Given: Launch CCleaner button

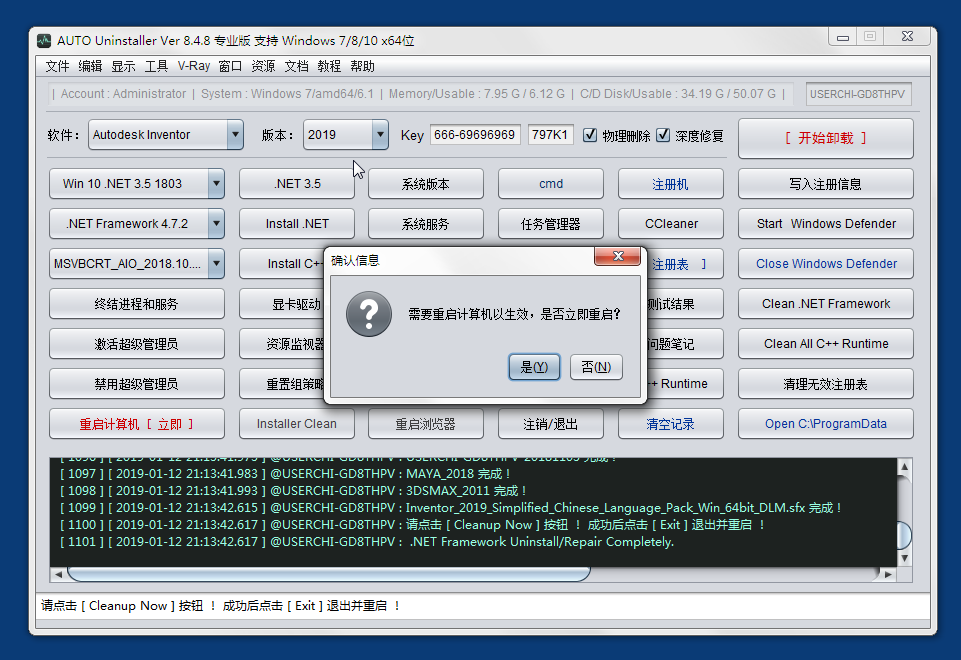Looking at the screenshot, I should click(x=670, y=224).
